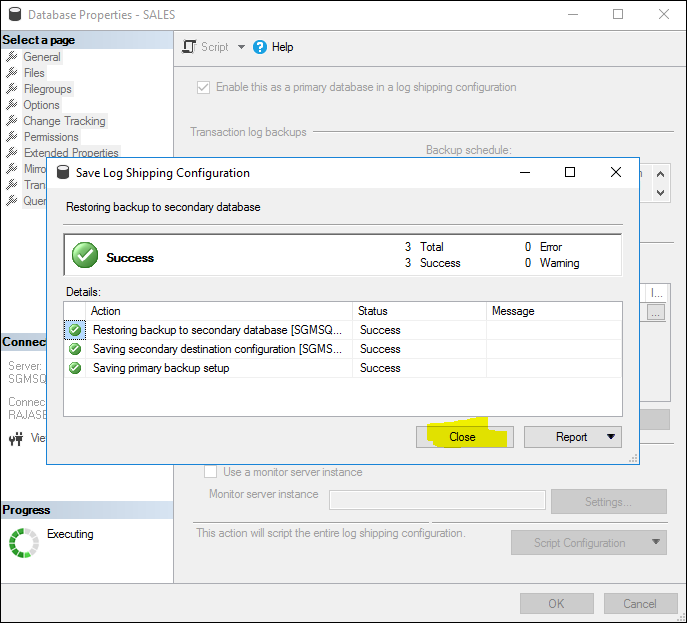Sort by the Status column header
The height and width of the screenshot is (623, 687).
(418, 311)
